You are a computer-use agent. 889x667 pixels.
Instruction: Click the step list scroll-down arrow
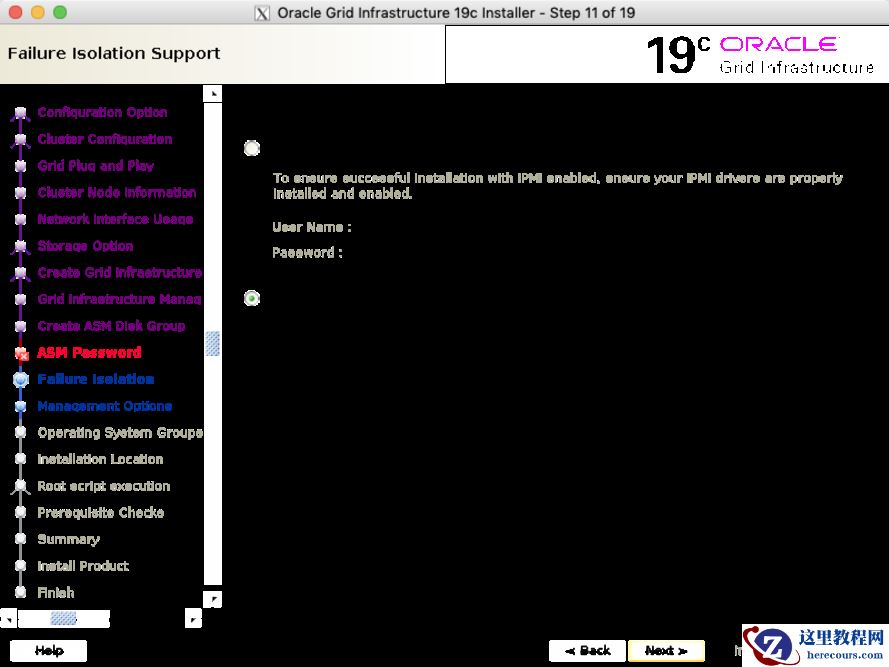point(213,599)
